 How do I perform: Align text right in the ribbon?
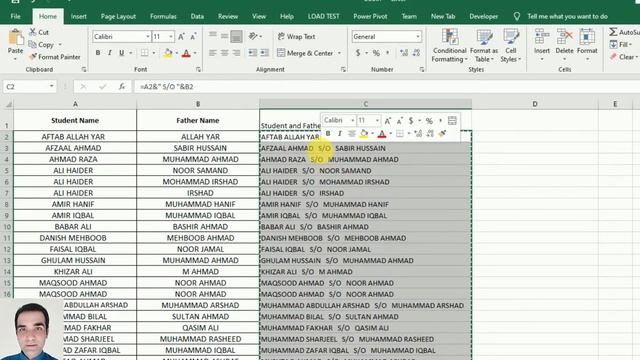pos(236,53)
